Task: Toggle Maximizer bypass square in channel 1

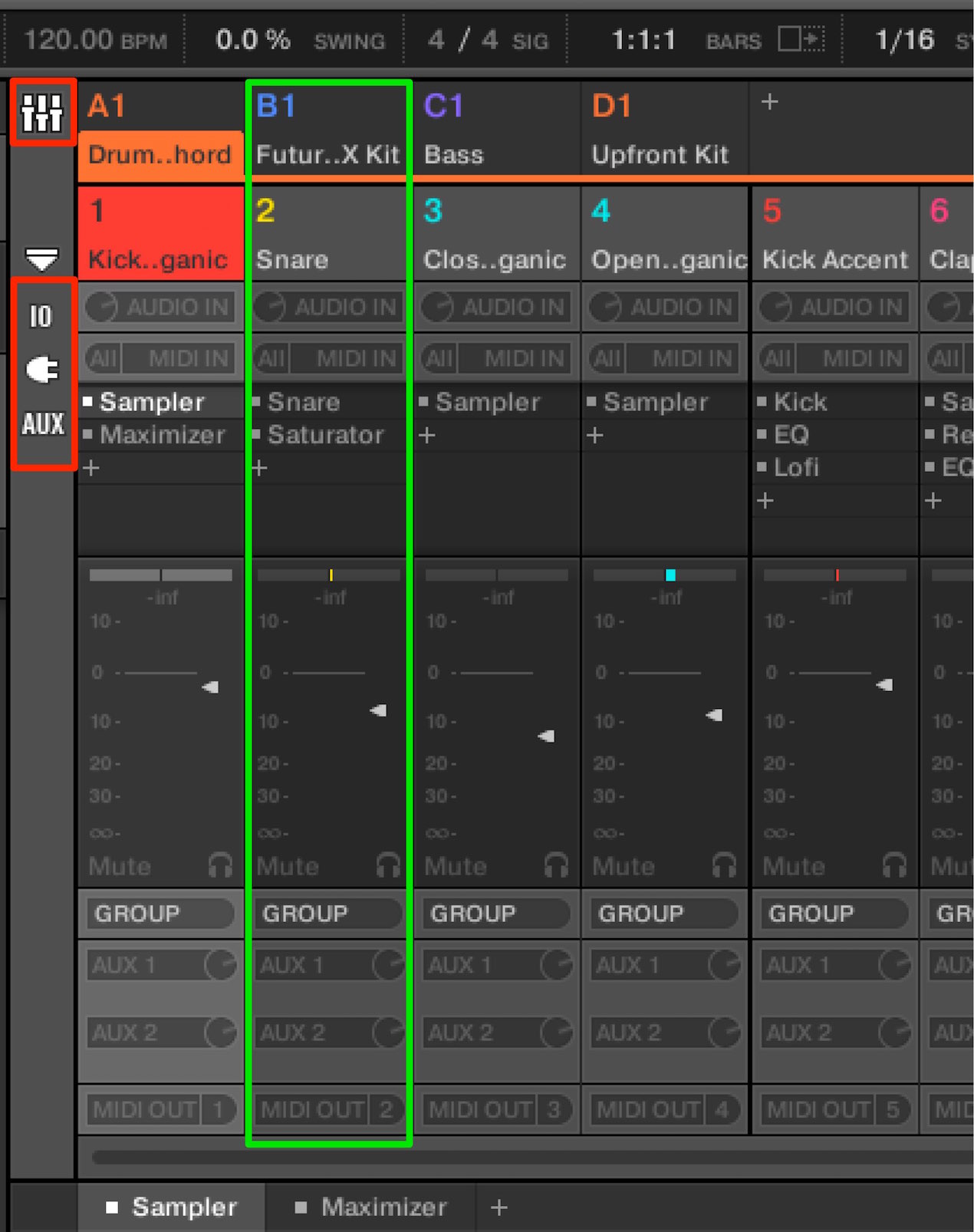Action: [x=87, y=434]
